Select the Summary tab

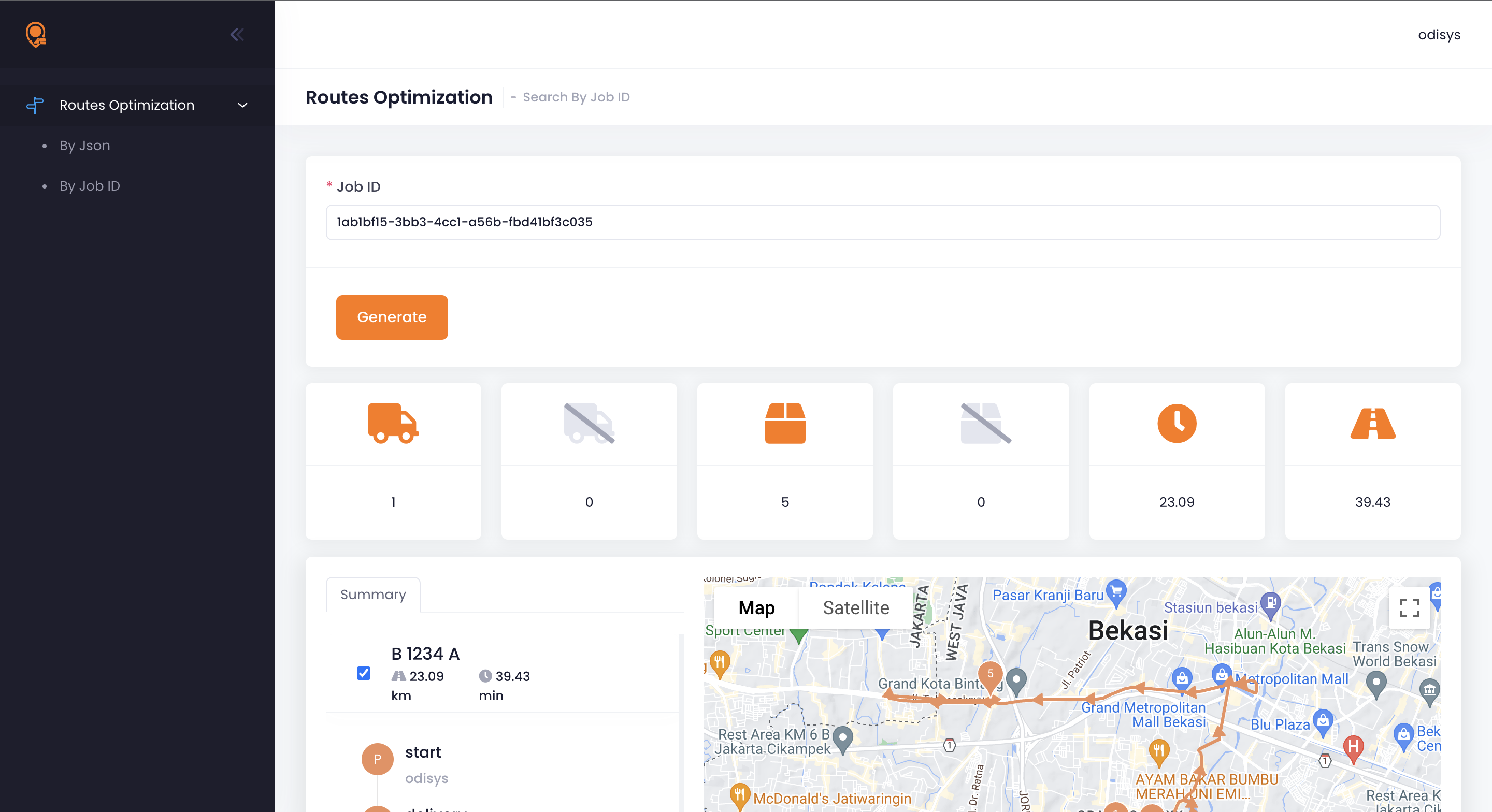(x=373, y=594)
